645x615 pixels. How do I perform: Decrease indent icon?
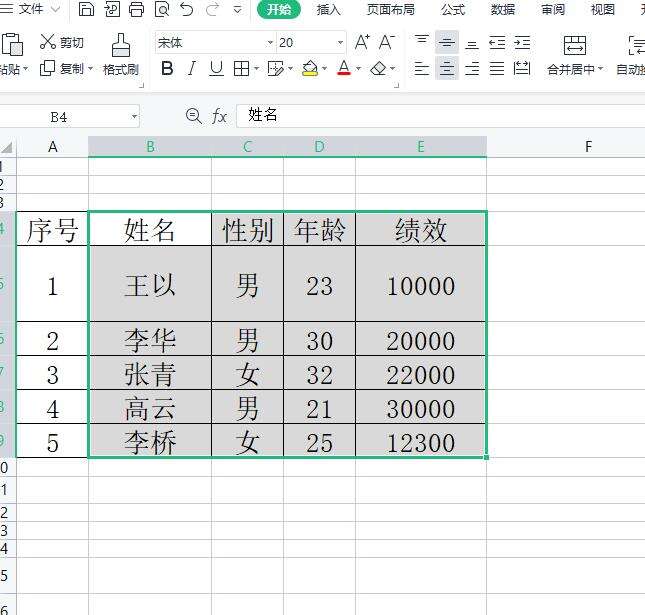click(x=497, y=43)
